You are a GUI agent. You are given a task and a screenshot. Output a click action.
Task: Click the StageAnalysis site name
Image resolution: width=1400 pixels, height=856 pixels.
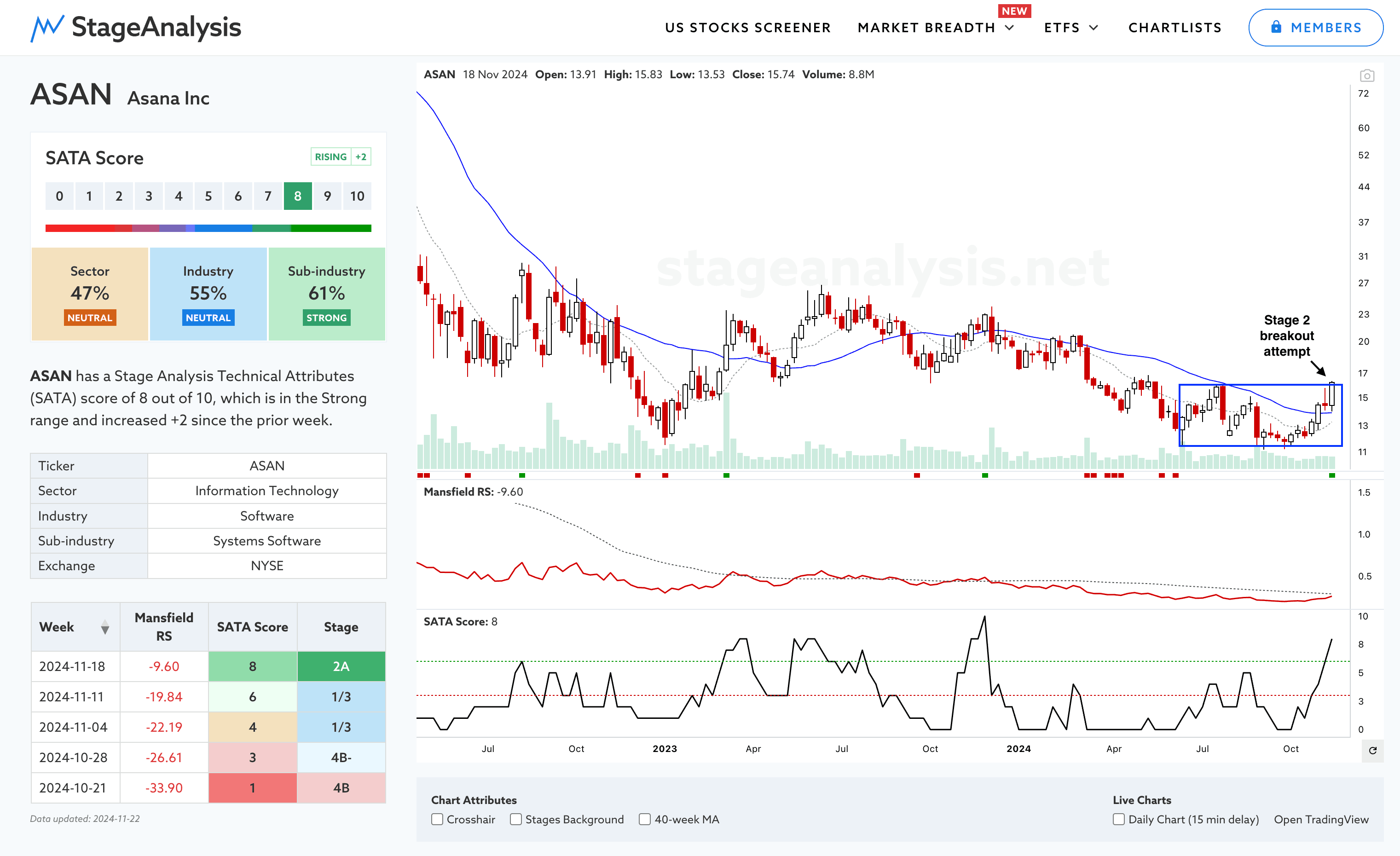click(x=156, y=27)
